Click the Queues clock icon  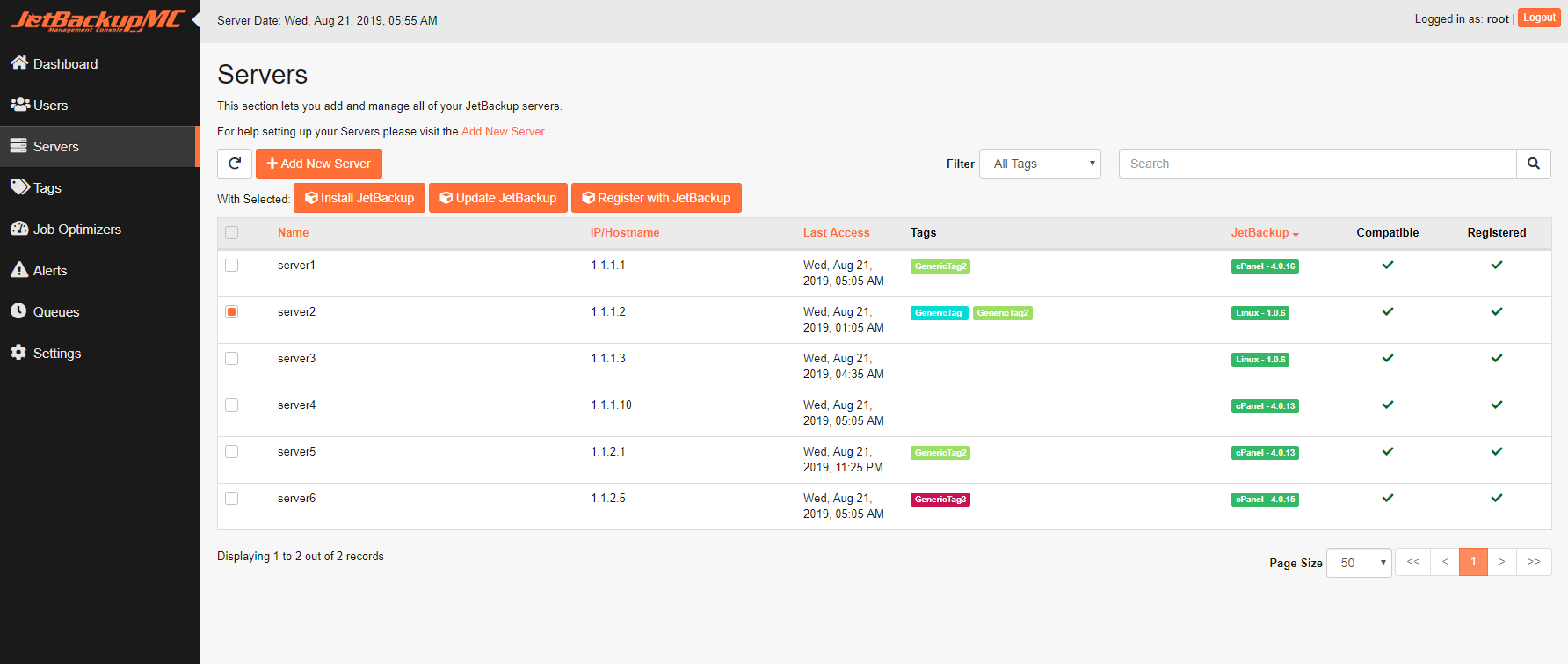[x=18, y=310]
